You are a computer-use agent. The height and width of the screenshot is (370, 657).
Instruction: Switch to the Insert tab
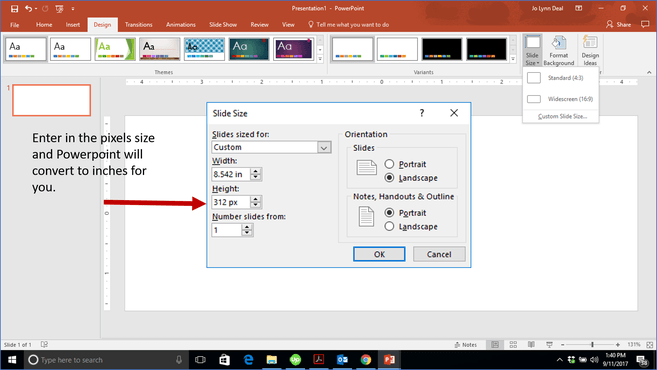point(72,25)
